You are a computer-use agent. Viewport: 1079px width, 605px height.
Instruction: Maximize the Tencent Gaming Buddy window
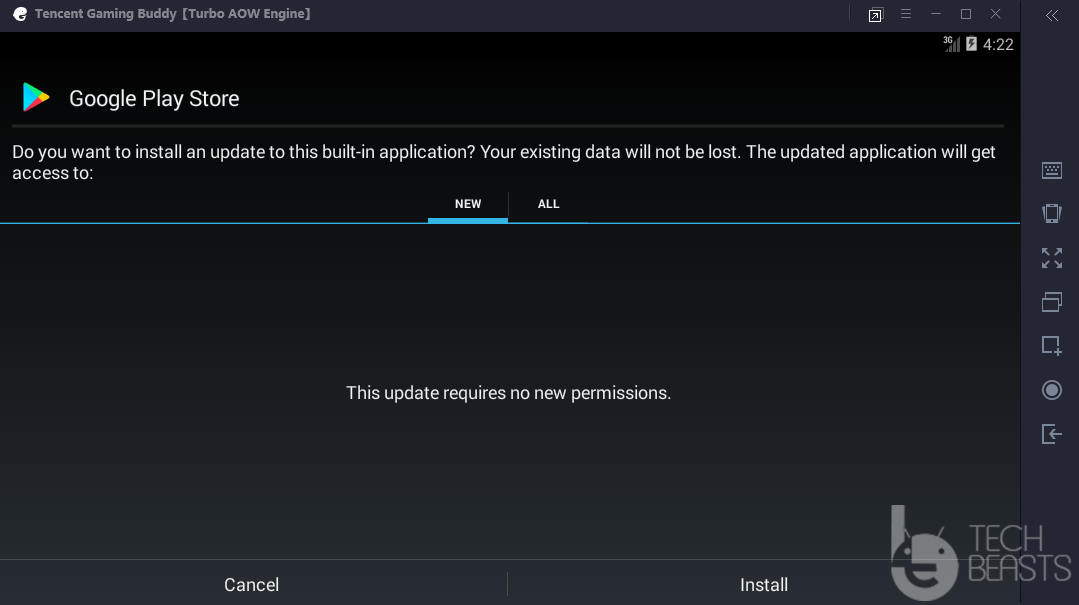965,14
